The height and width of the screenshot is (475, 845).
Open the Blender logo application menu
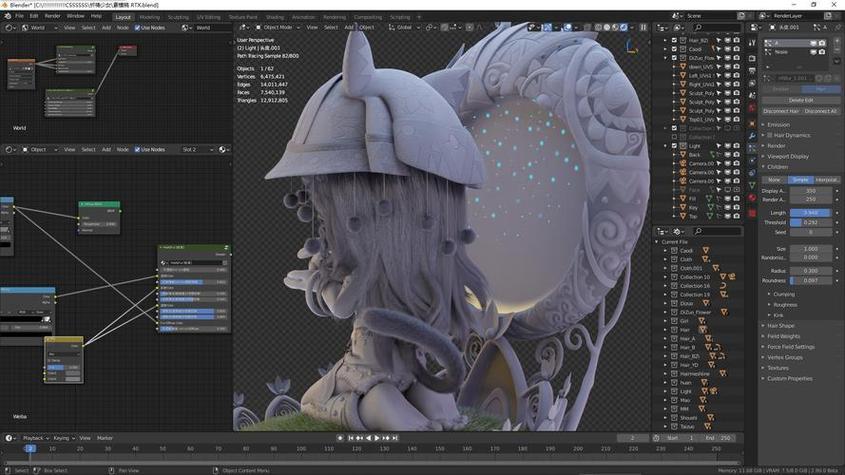[8, 16]
